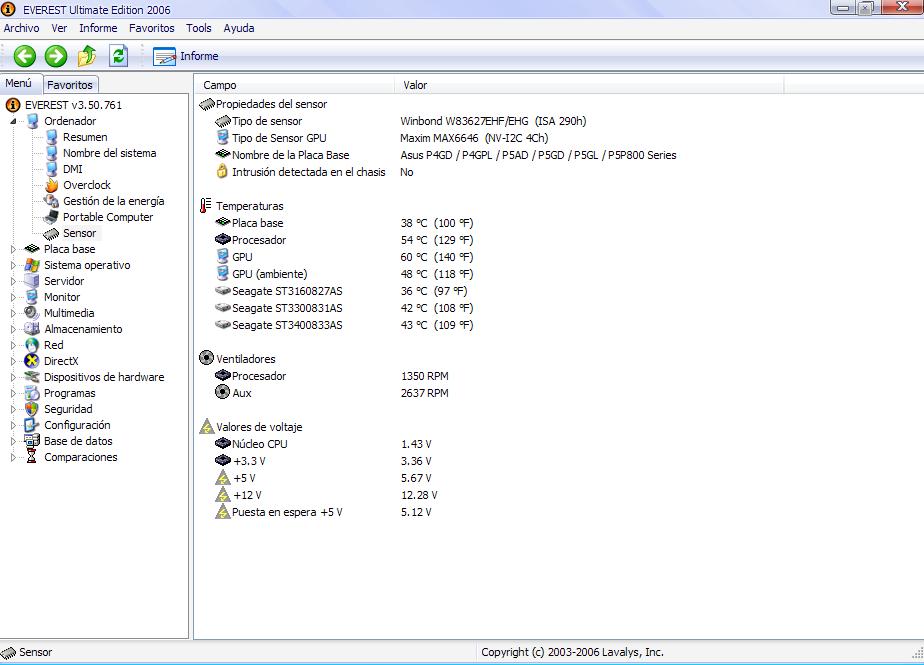Select the Núcleo CPU voltage row

pyautogui.click(x=324, y=444)
